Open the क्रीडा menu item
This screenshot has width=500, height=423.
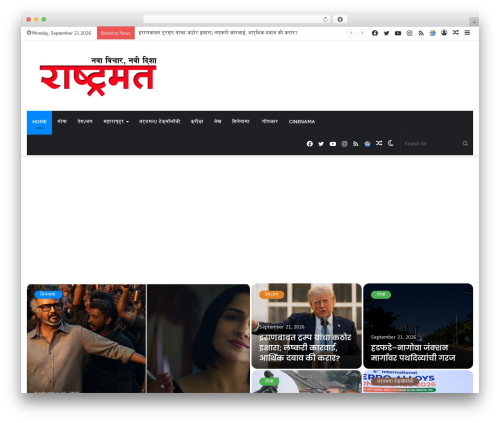(x=197, y=122)
